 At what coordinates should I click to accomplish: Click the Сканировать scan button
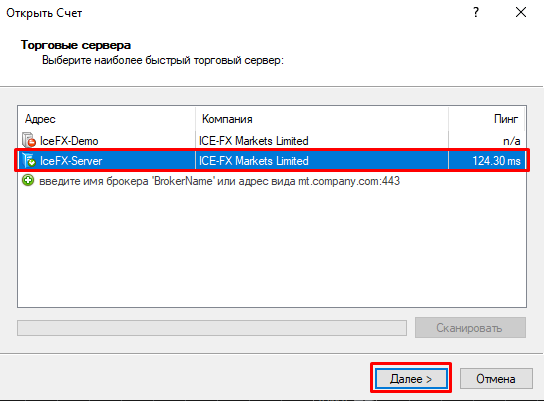tap(470, 327)
